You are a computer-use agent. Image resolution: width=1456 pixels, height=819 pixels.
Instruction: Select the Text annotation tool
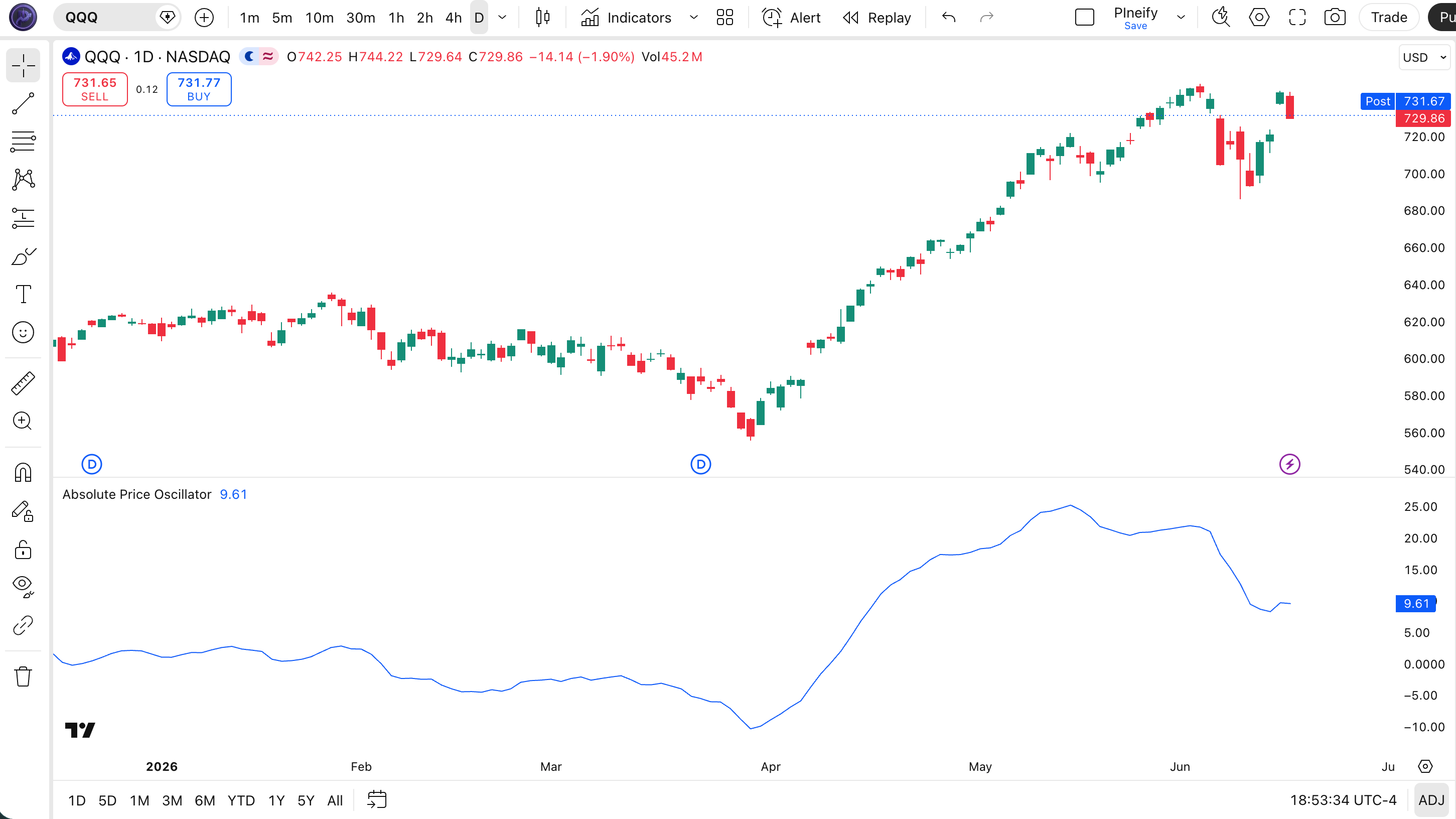pos(23,294)
